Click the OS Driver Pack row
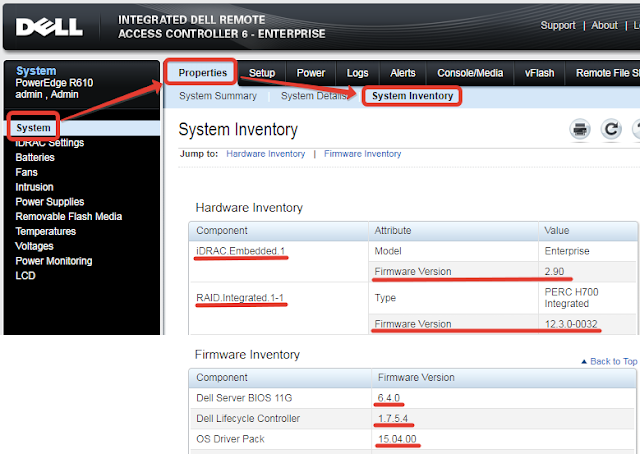 pos(412,439)
